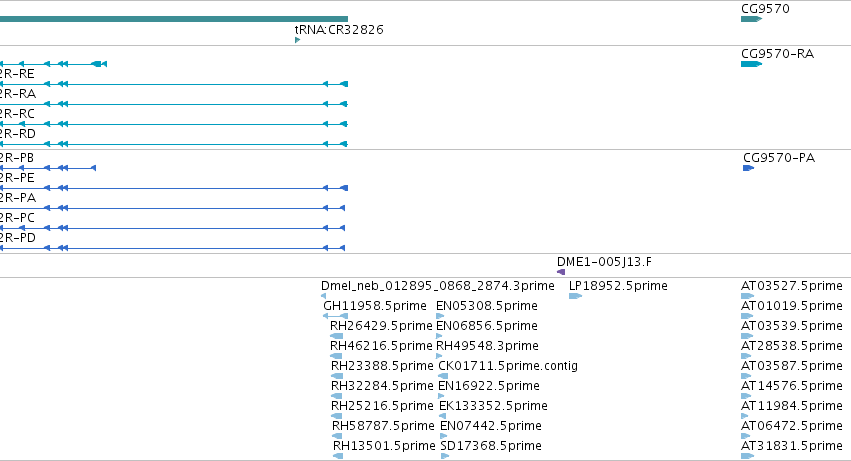The image size is (851, 461).
Task: Select the glyph beneath EK133352.5prime
Action: tap(442, 416)
